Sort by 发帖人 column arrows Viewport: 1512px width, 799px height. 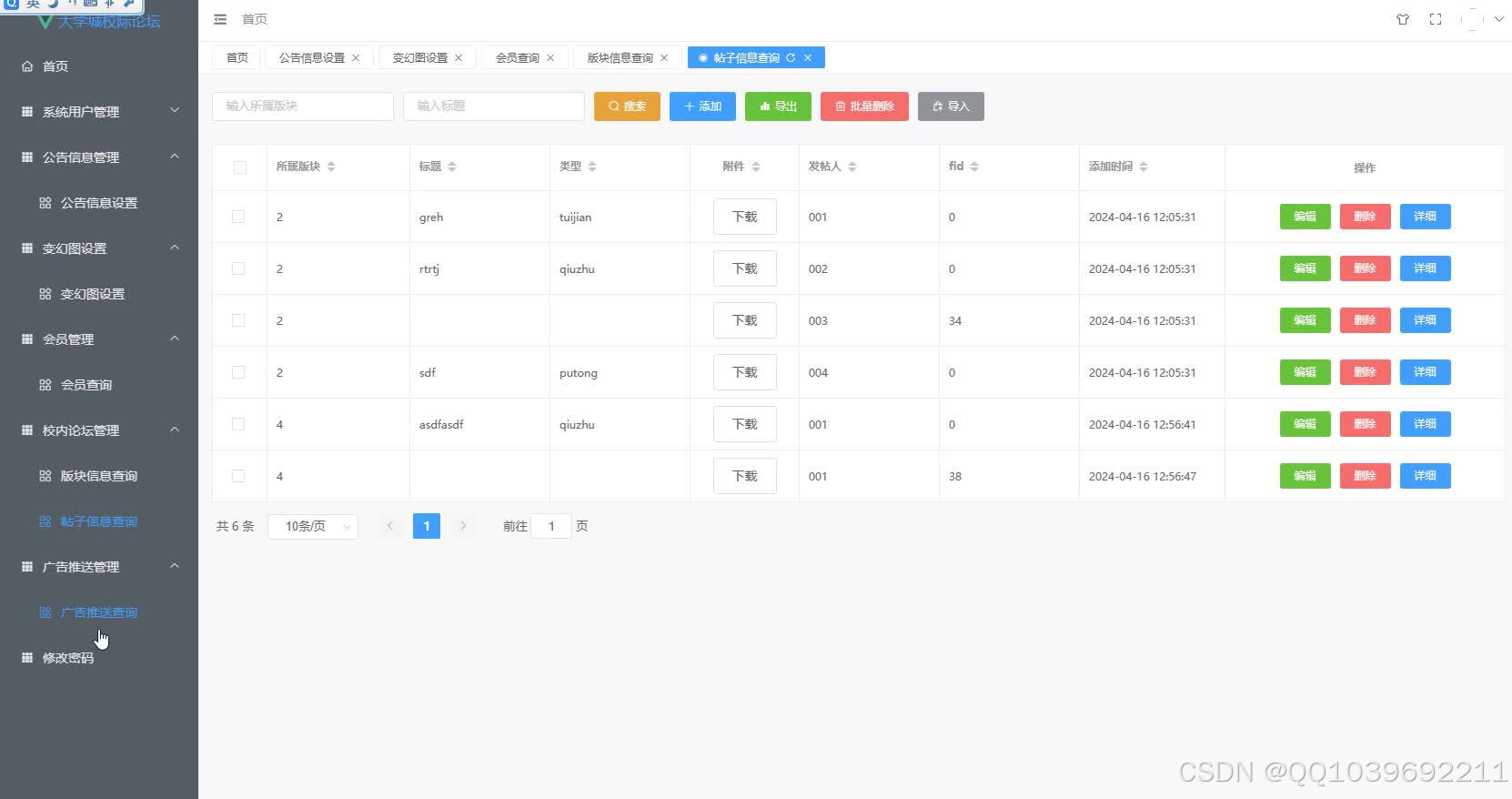click(852, 167)
